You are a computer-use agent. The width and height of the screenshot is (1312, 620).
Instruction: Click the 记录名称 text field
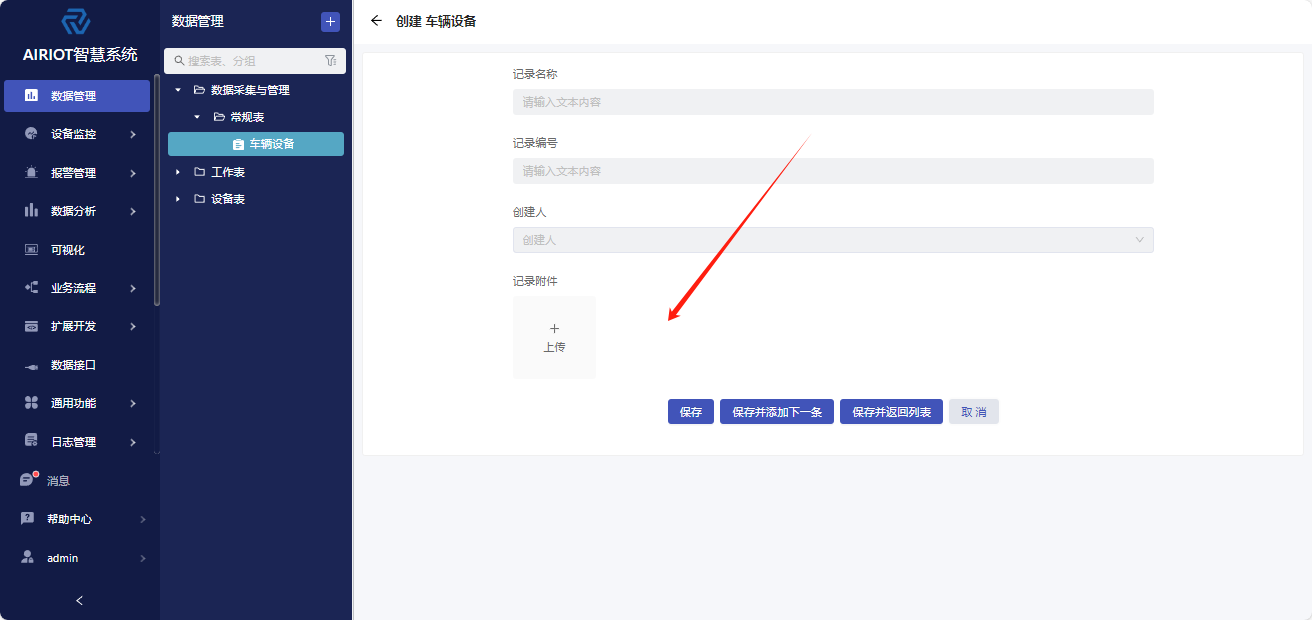pyautogui.click(x=832, y=102)
